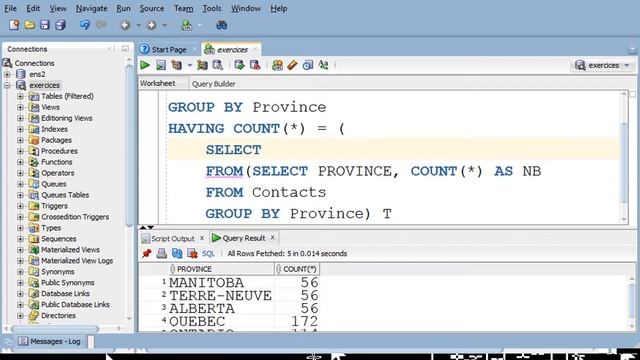Collapse the exercices connection node

[x=7, y=85]
